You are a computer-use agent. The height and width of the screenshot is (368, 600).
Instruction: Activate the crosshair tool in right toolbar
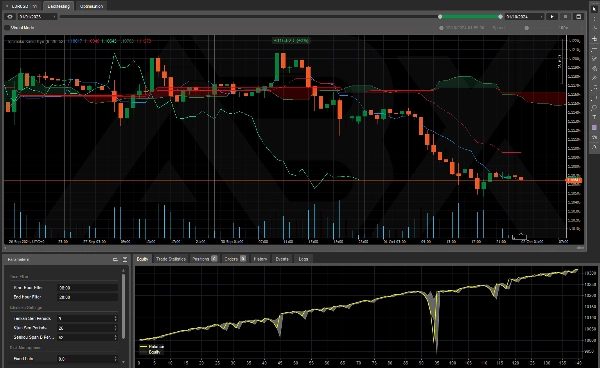pos(594,39)
